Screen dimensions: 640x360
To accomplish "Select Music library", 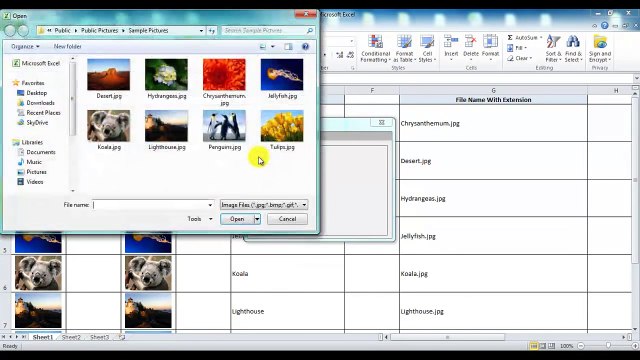I will click(x=29, y=162).
